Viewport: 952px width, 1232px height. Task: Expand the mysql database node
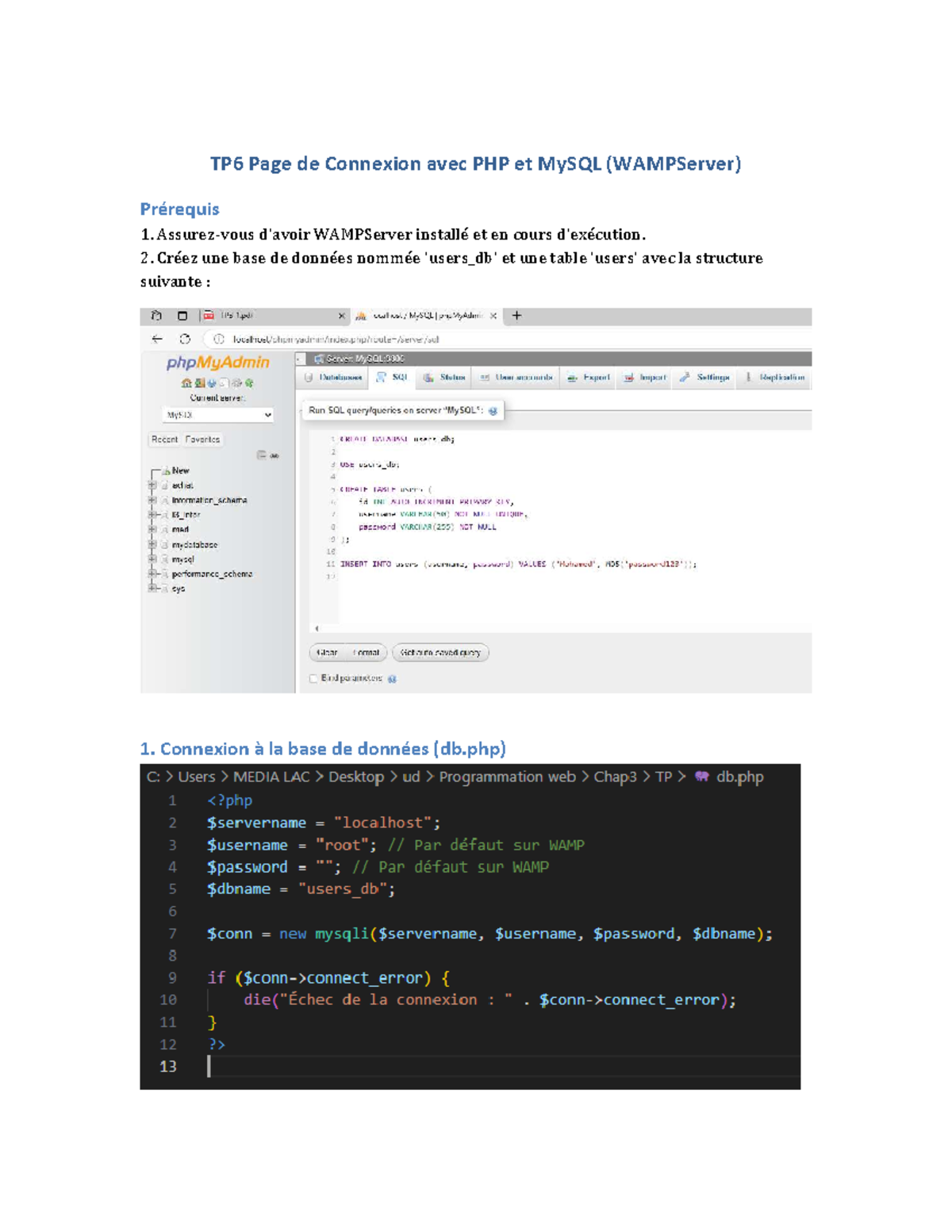[152, 559]
